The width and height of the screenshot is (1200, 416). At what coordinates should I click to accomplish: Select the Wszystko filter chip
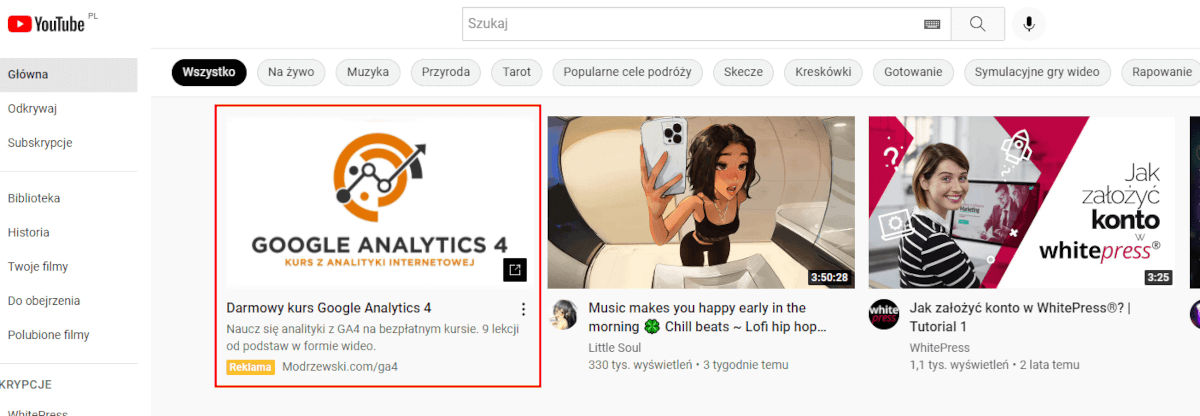pyautogui.click(x=209, y=72)
